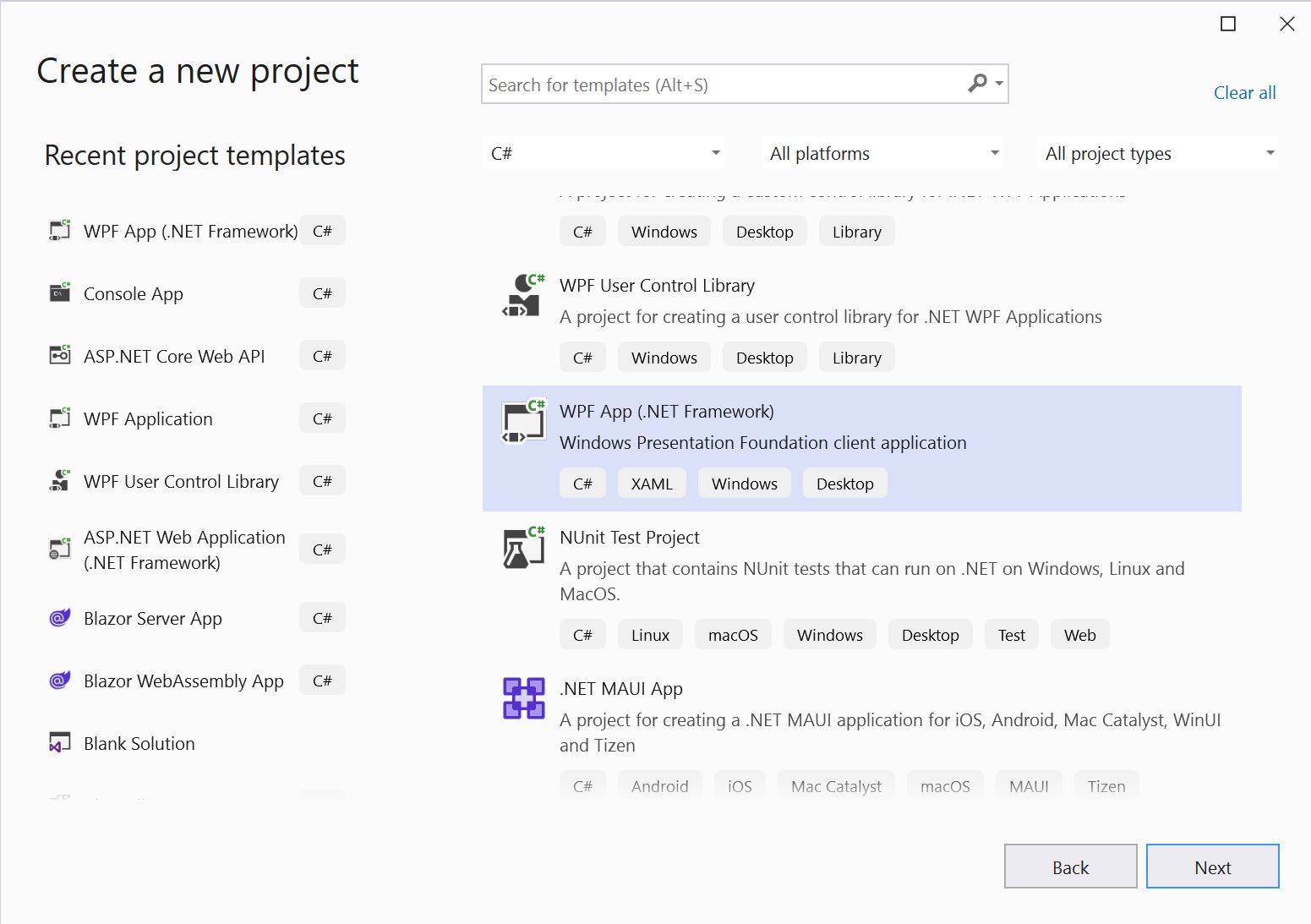
Task: Open the All project types dropdown
Action: [x=1157, y=153]
